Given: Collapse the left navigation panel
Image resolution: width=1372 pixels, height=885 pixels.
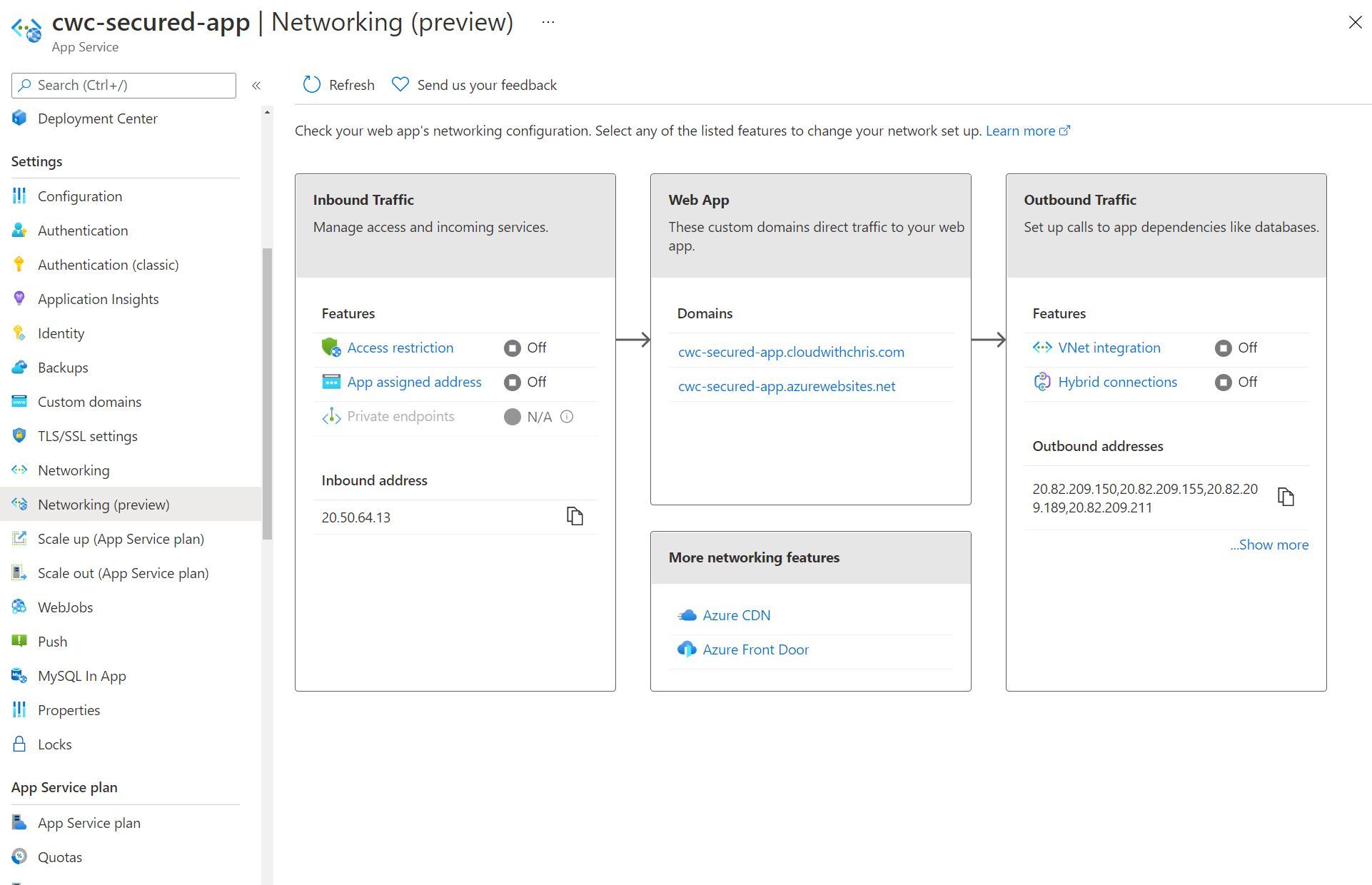Looking at the screenshot, I should coord(257,85).
